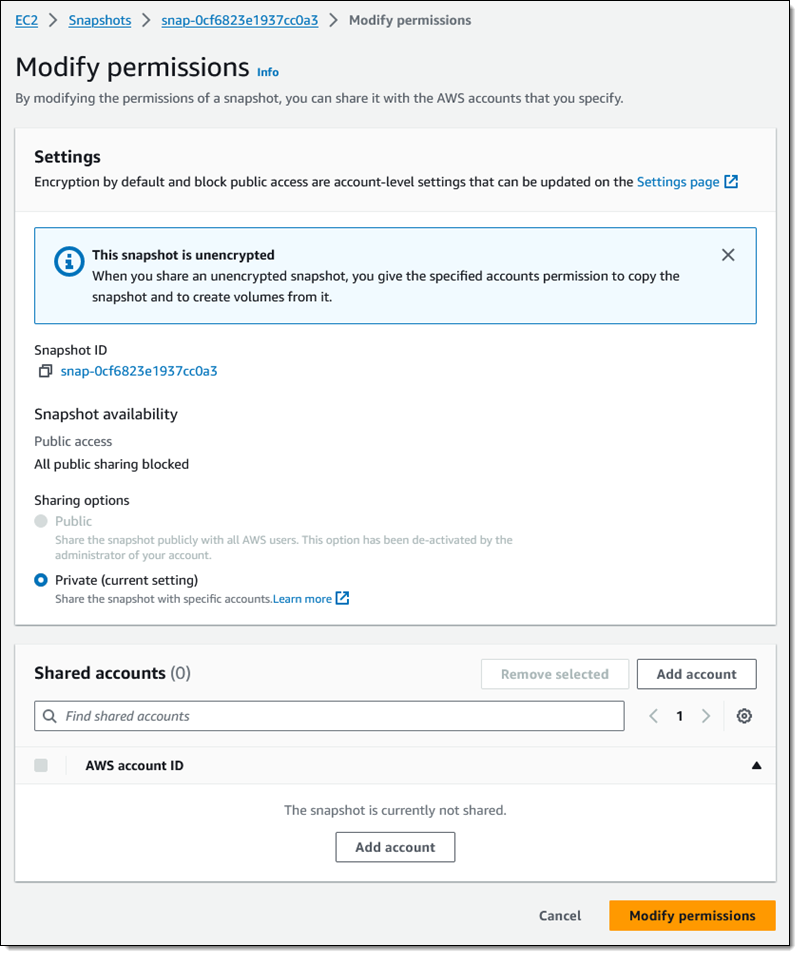
Task: Sort by AWS account ID triangle
Action: point(756,765)
